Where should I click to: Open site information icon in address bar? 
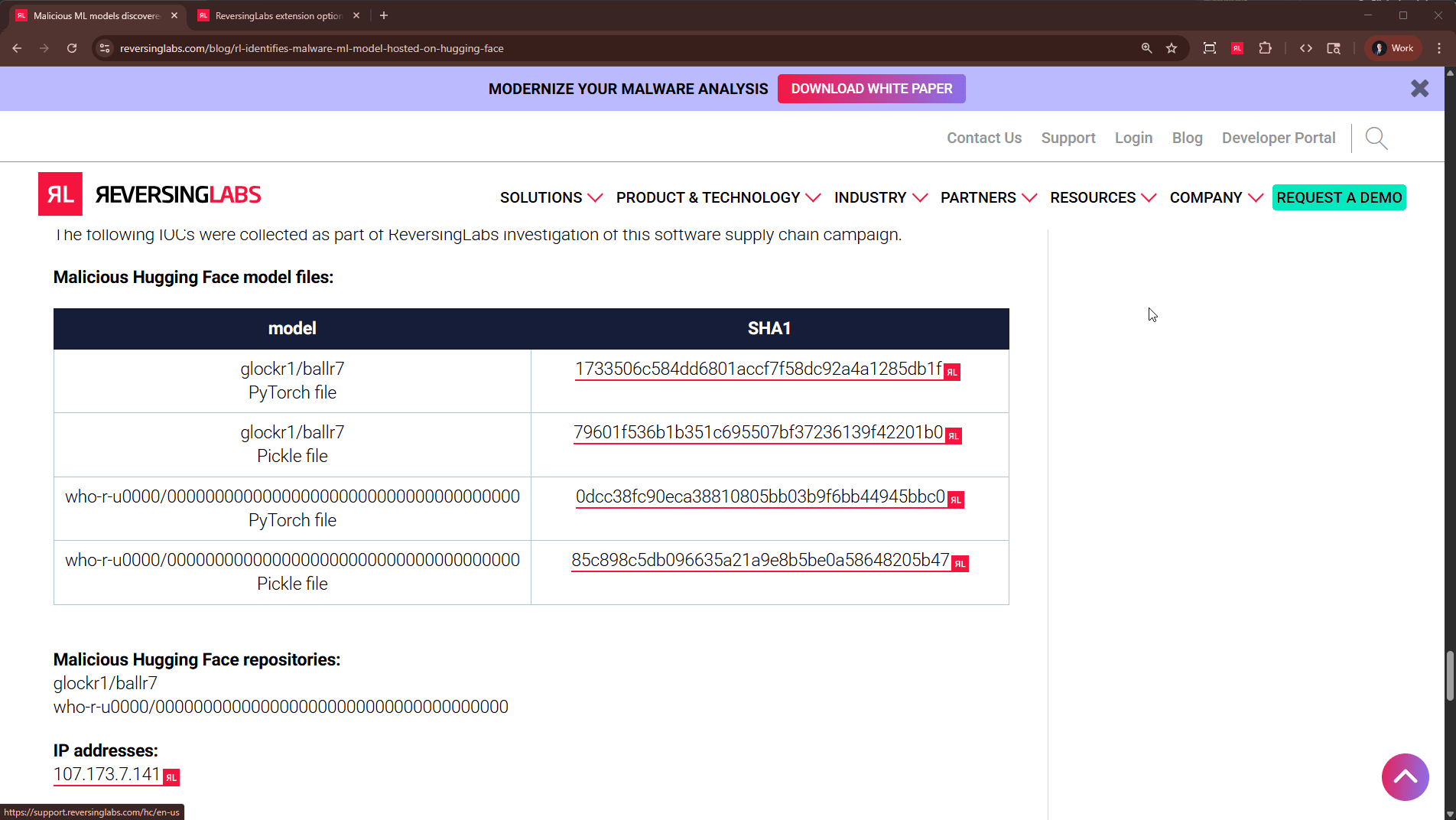pyautogui.click(x=106, y=48)
